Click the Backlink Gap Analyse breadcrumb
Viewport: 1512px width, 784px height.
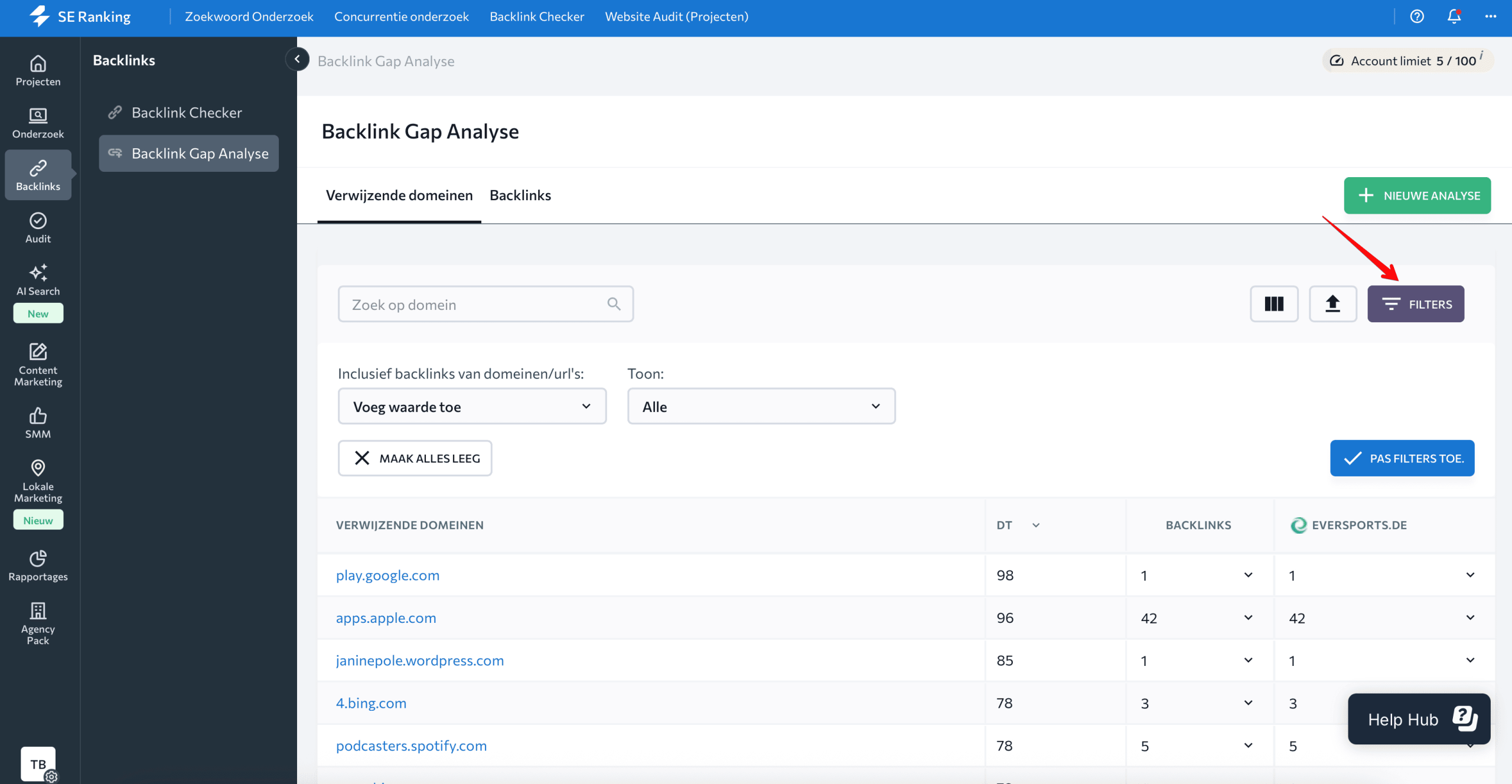(386, 61)
